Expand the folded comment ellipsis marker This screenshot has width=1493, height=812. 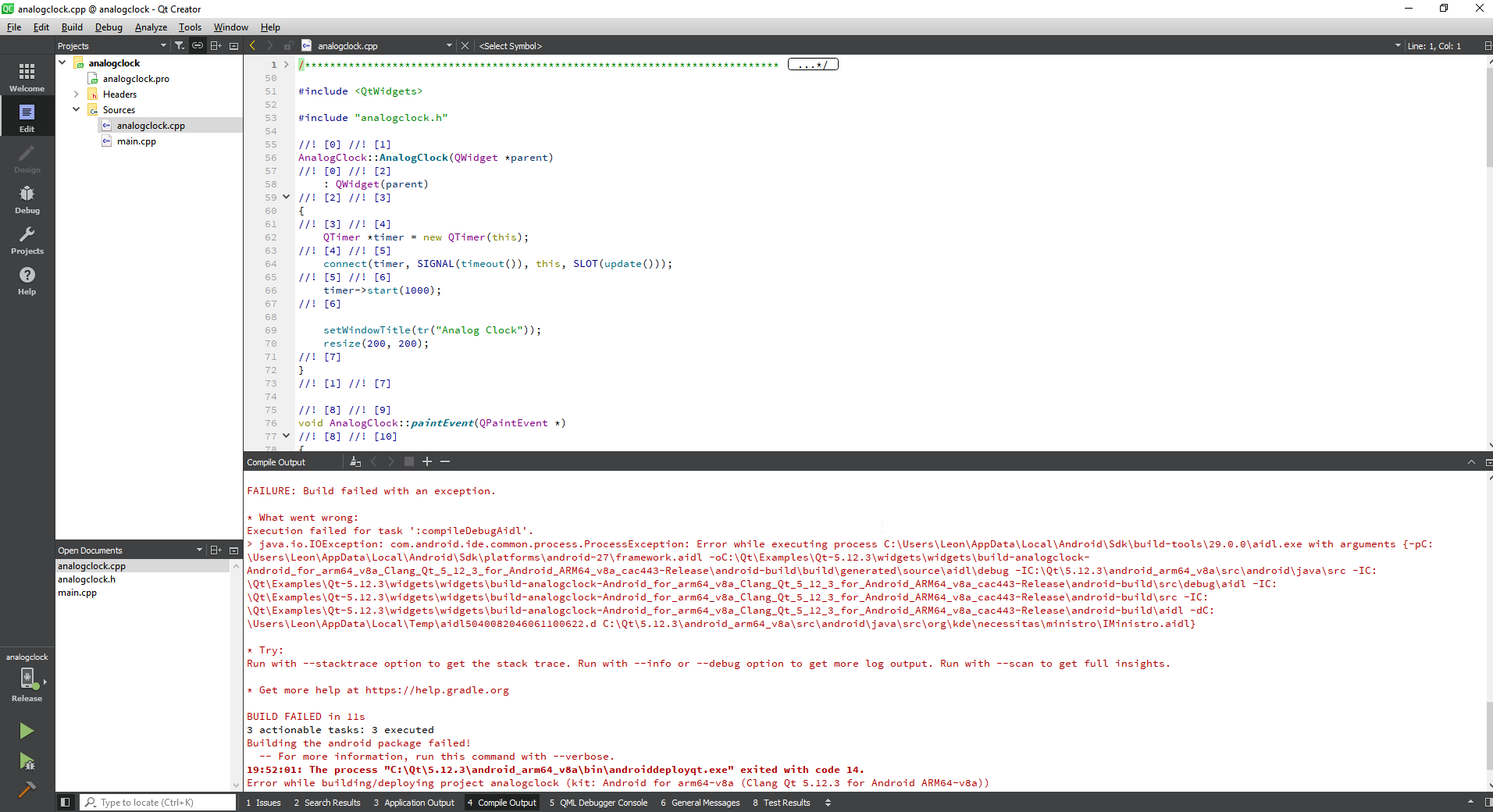(x=813, y=65)
